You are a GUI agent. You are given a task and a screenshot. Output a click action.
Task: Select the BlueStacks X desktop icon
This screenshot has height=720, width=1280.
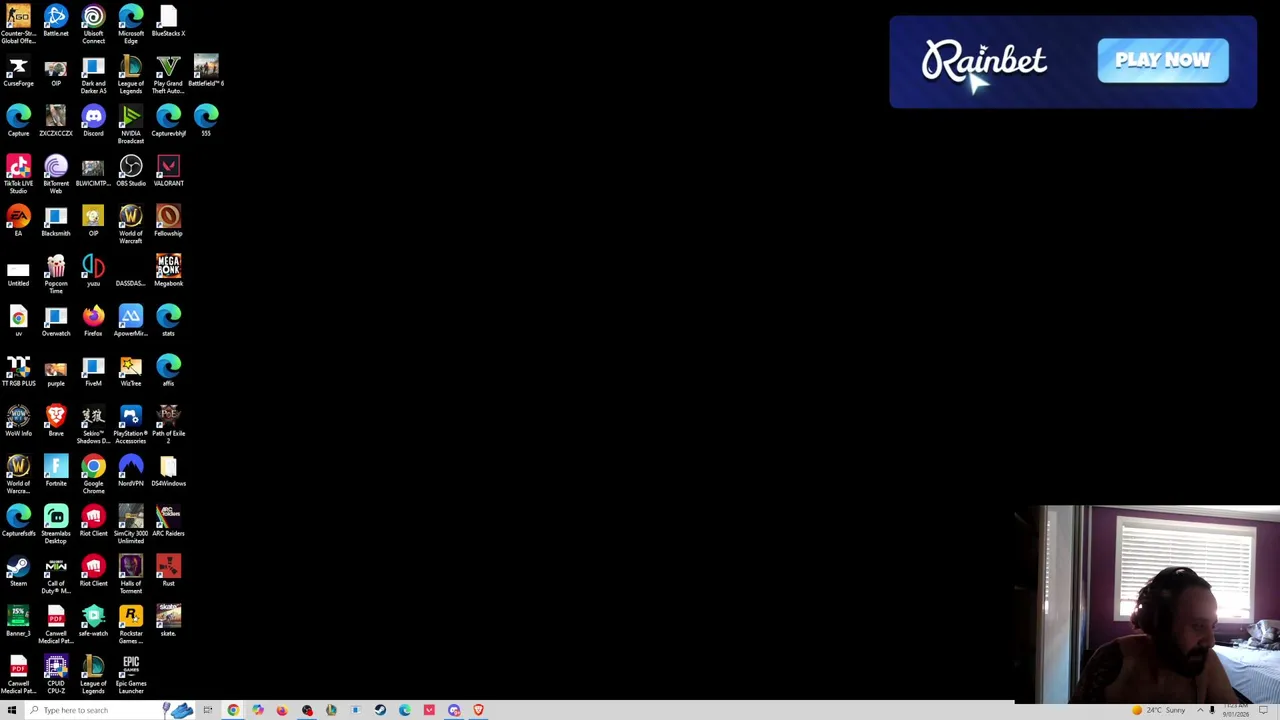pos(168,21)
